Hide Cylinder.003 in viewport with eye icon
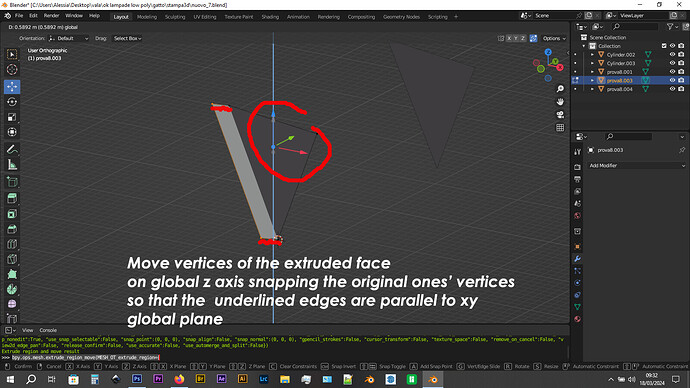690x388 pixels. pyautogui.click(x=672, y=63)
